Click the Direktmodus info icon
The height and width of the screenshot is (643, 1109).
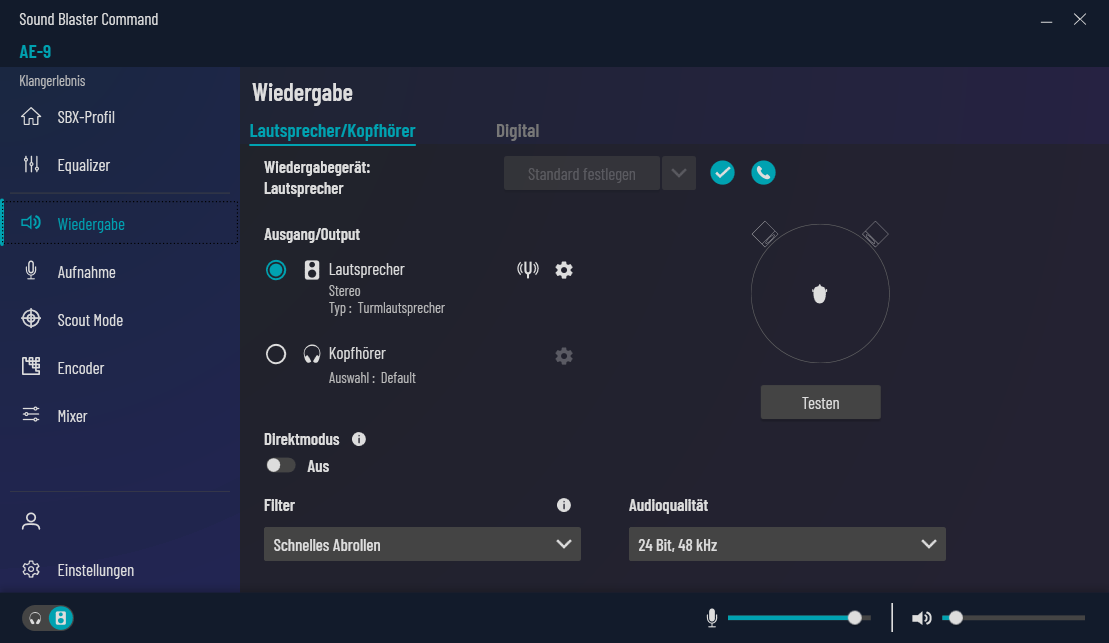[x=359, y=439]
